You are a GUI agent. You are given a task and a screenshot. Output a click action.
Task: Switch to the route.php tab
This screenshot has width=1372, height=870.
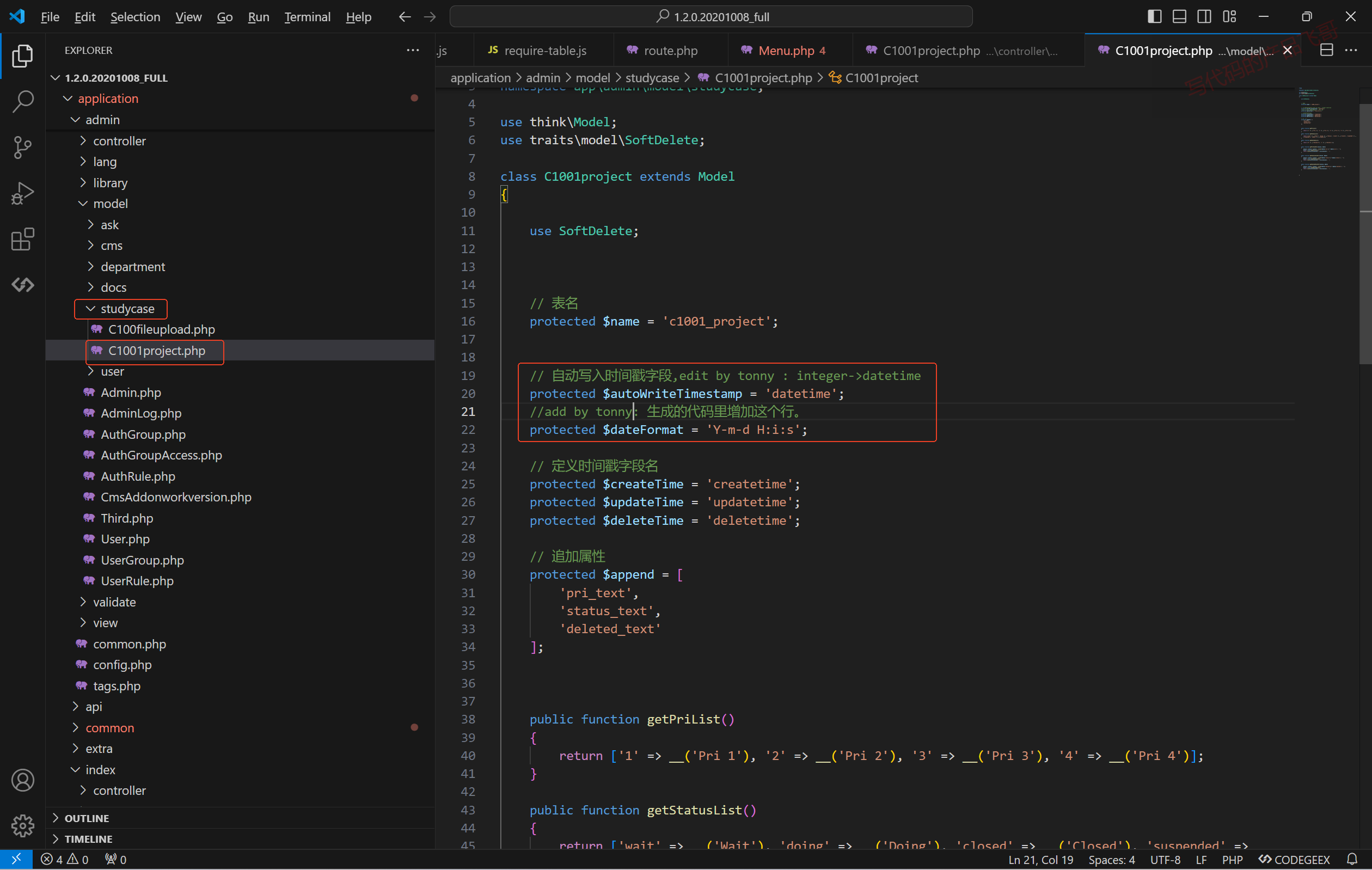[x=671, y=50]
